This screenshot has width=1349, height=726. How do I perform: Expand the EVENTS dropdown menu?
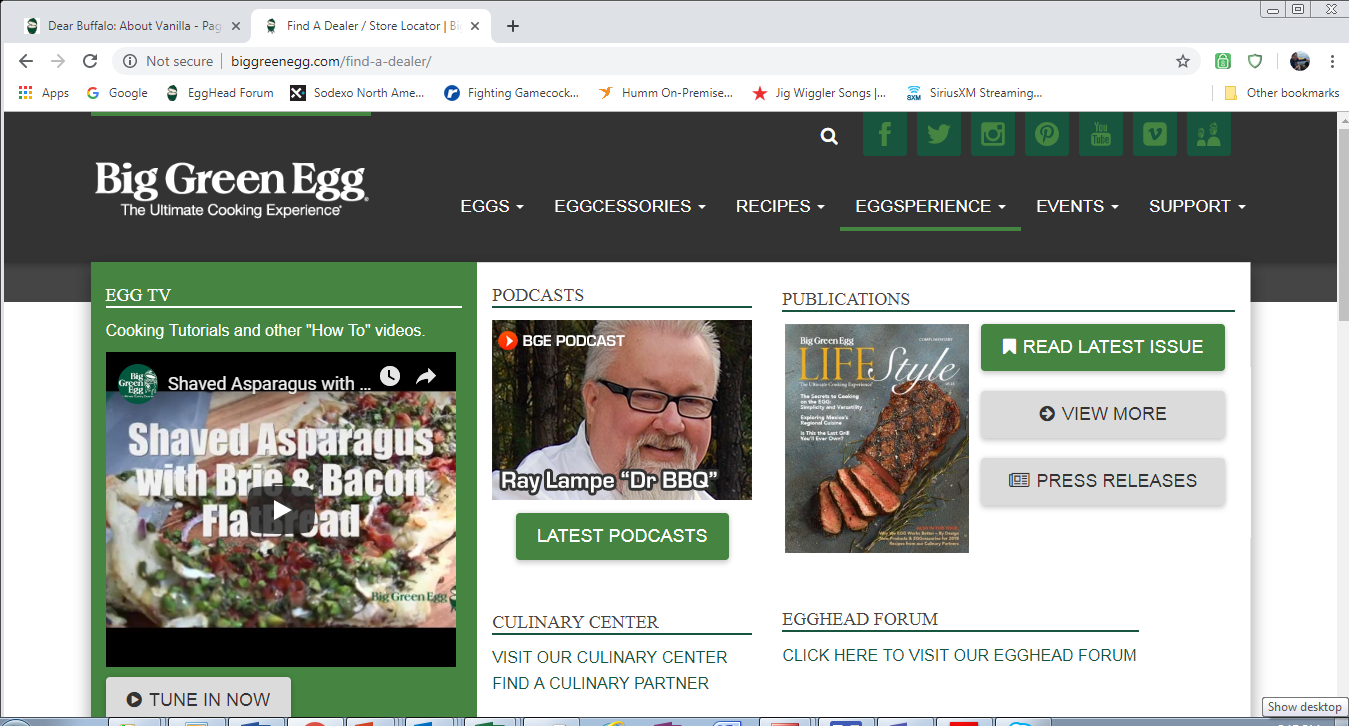pos(1077,206)
